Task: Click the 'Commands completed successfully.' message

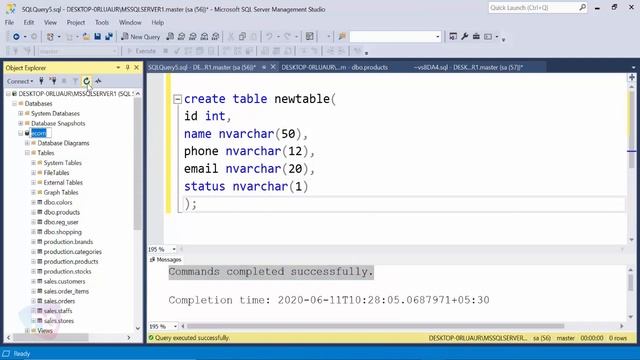Action: coord(271,272)
